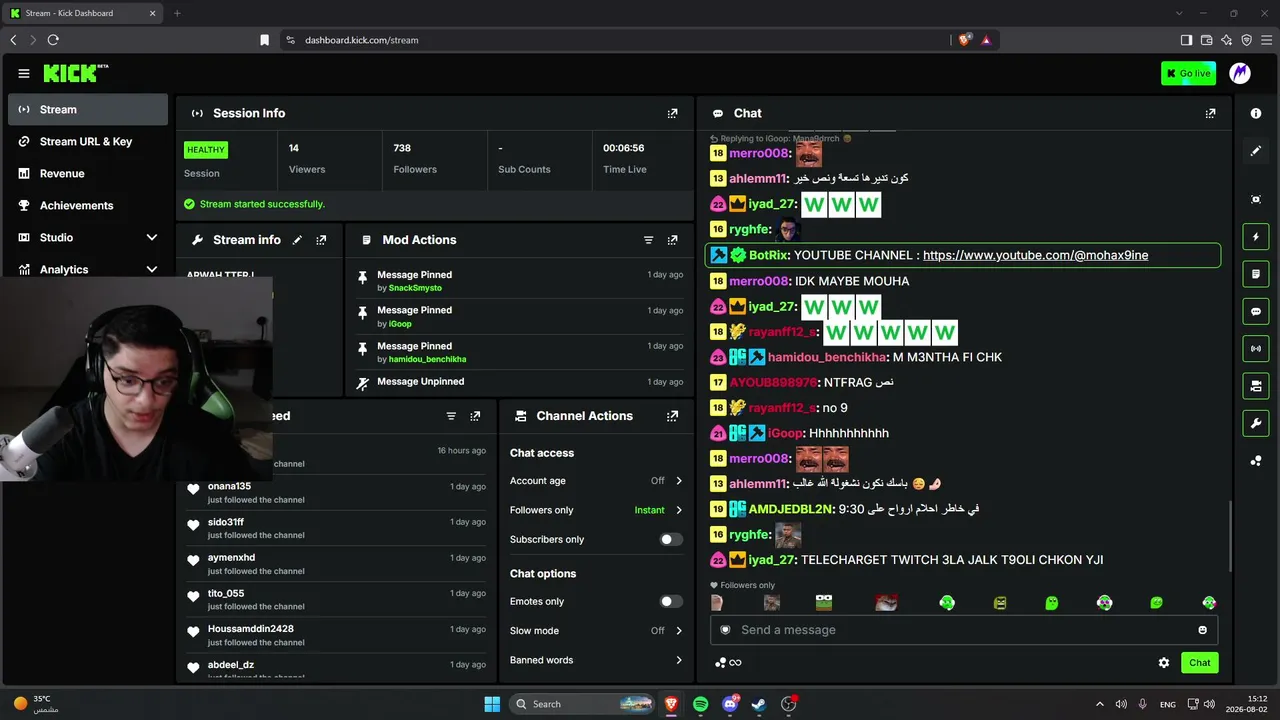The image size is (1280, 720).
Task: Open the Revenue page
Action: [x=88, y=174]
